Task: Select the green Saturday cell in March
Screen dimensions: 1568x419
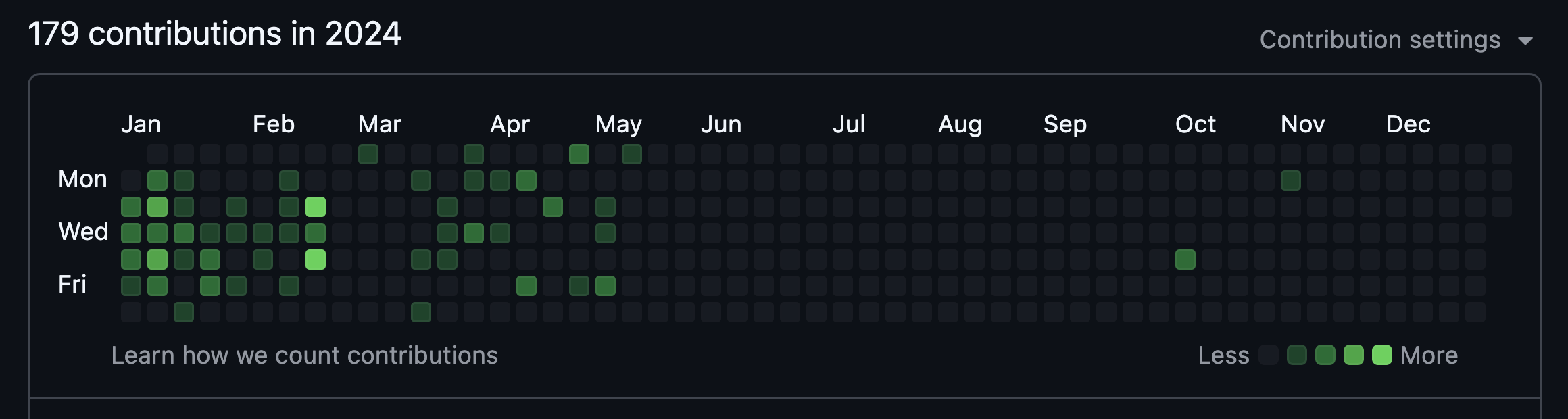Action: click(x=420, y=312)
